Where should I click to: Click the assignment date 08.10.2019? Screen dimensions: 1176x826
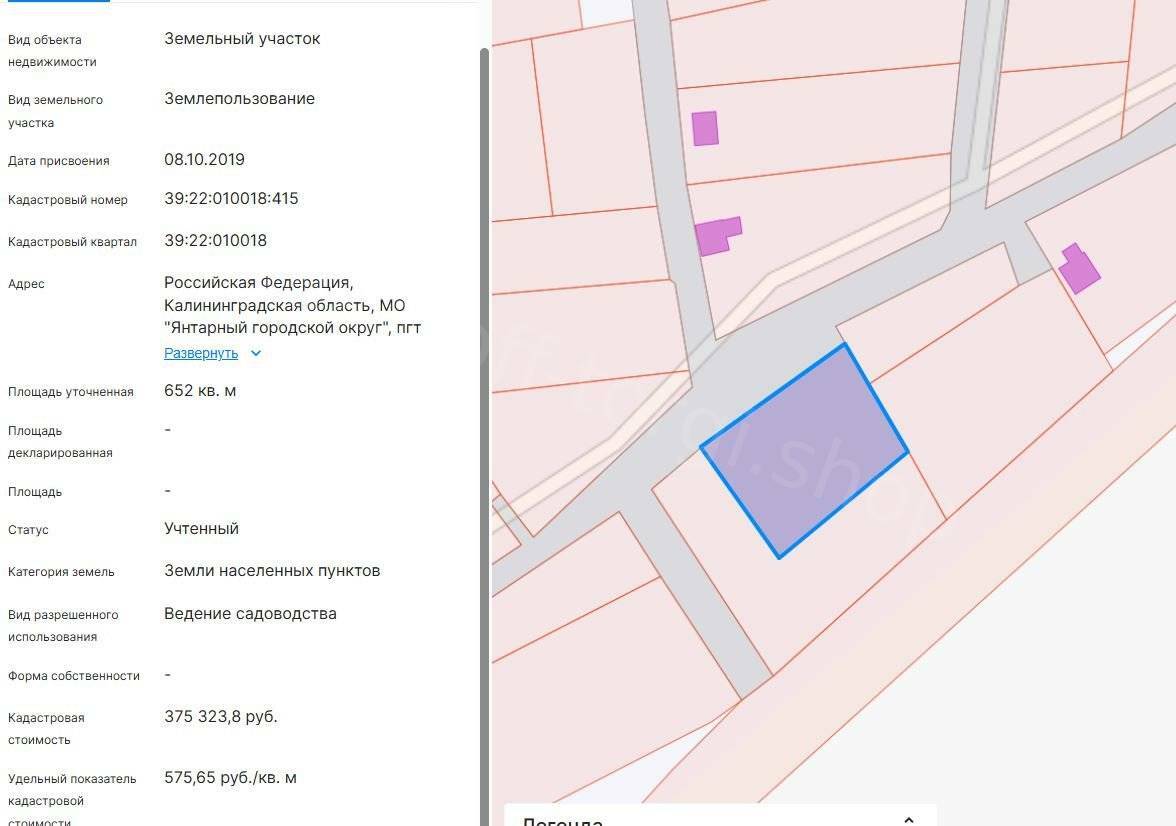point(204,159)
